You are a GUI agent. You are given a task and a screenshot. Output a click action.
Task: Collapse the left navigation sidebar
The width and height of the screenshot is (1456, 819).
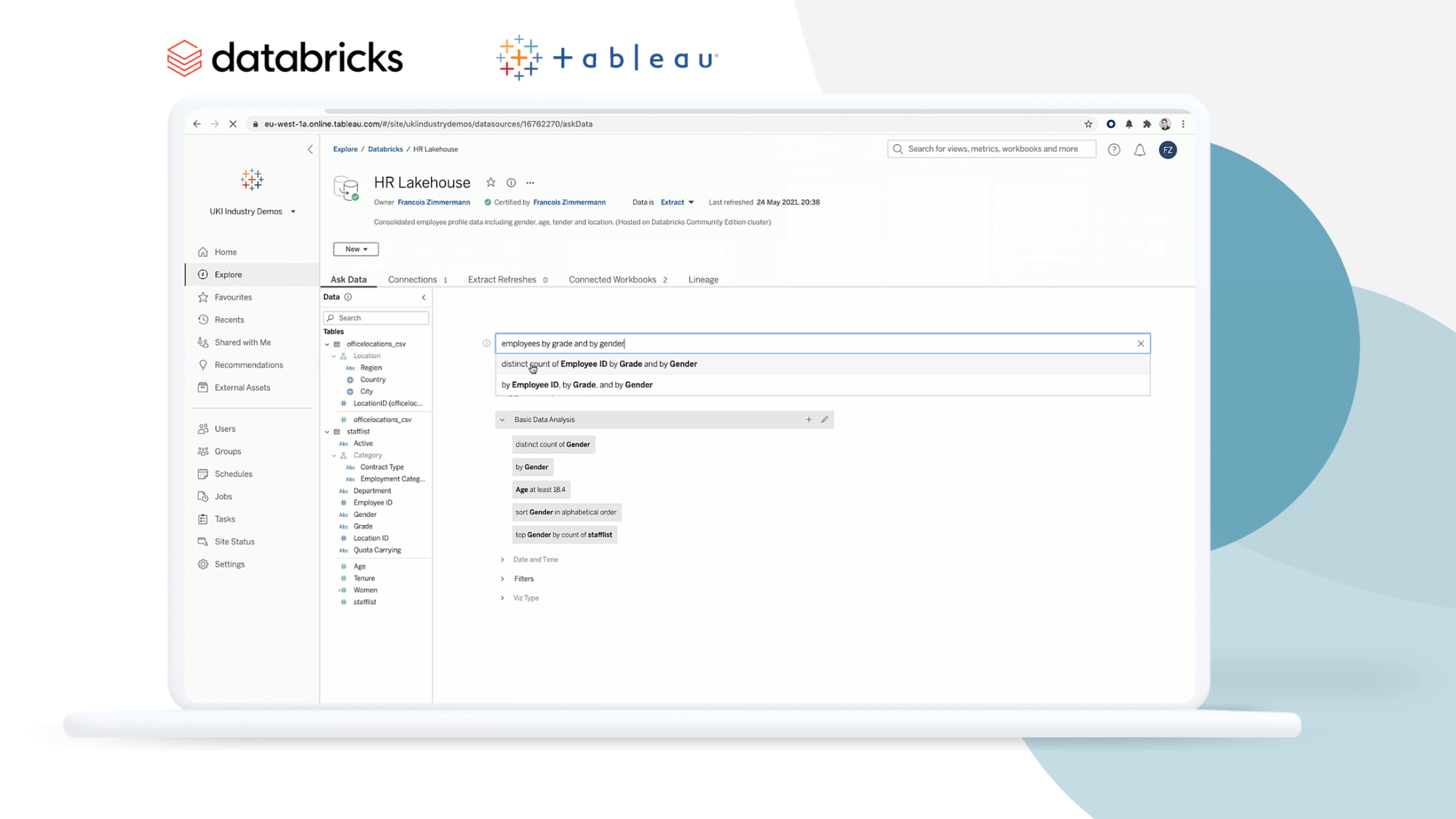click(310, 149)
